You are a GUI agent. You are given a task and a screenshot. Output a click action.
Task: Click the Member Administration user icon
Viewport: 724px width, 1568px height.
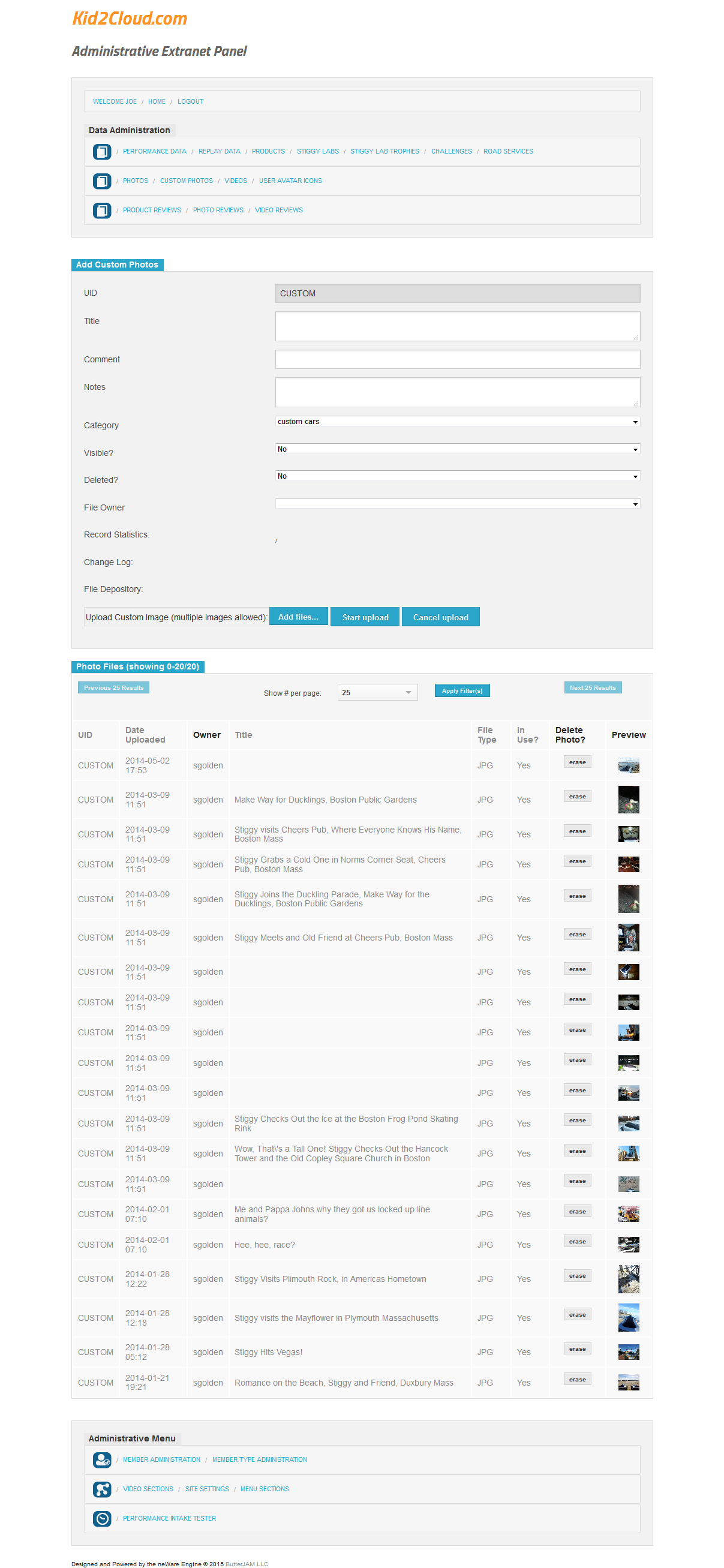pos(102,1459)
